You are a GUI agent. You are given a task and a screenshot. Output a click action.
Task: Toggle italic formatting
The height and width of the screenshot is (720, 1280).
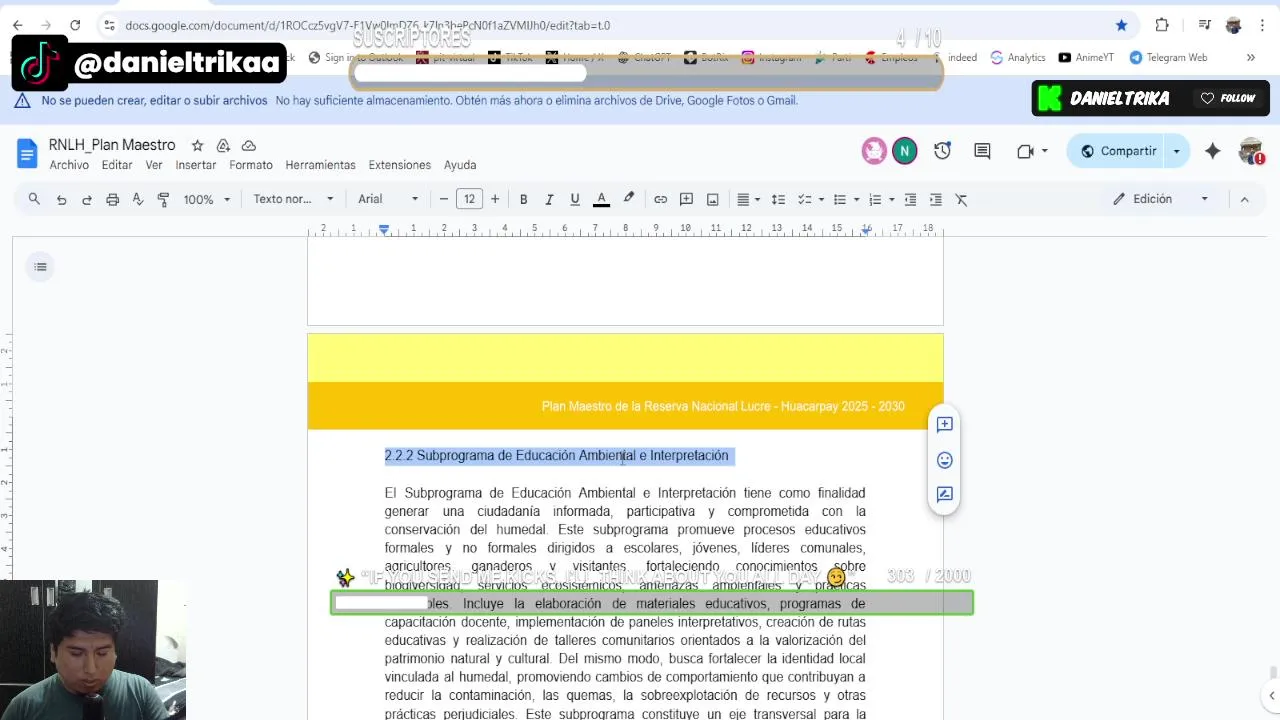tap(549, 199)
